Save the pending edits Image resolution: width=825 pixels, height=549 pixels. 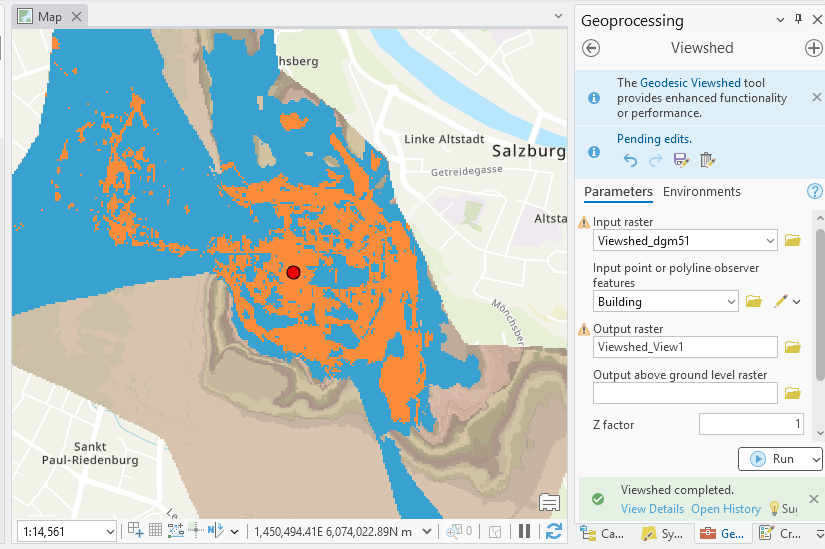point(681,160)
